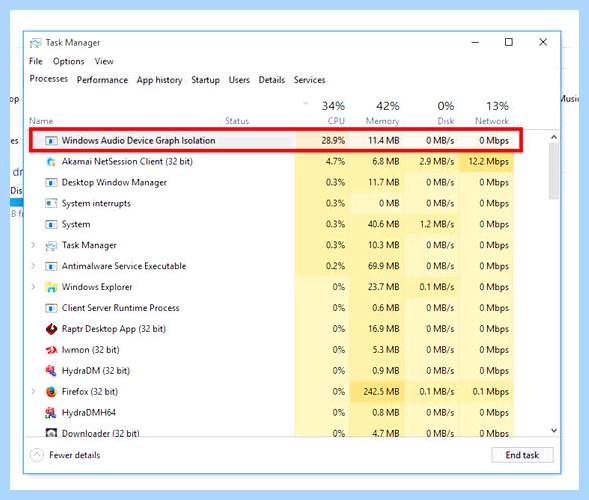Click the System process icon
This screenshot has width=589, height=500.
(x=51, y=224)
